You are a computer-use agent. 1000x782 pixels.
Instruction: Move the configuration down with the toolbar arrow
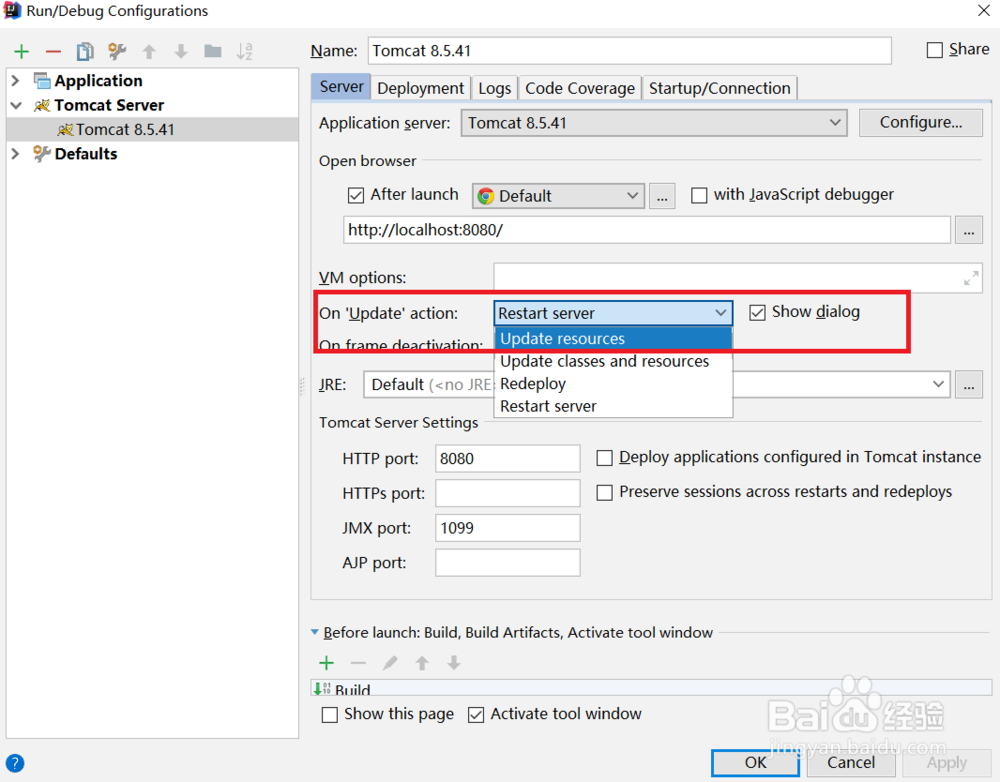click(181, 52)
